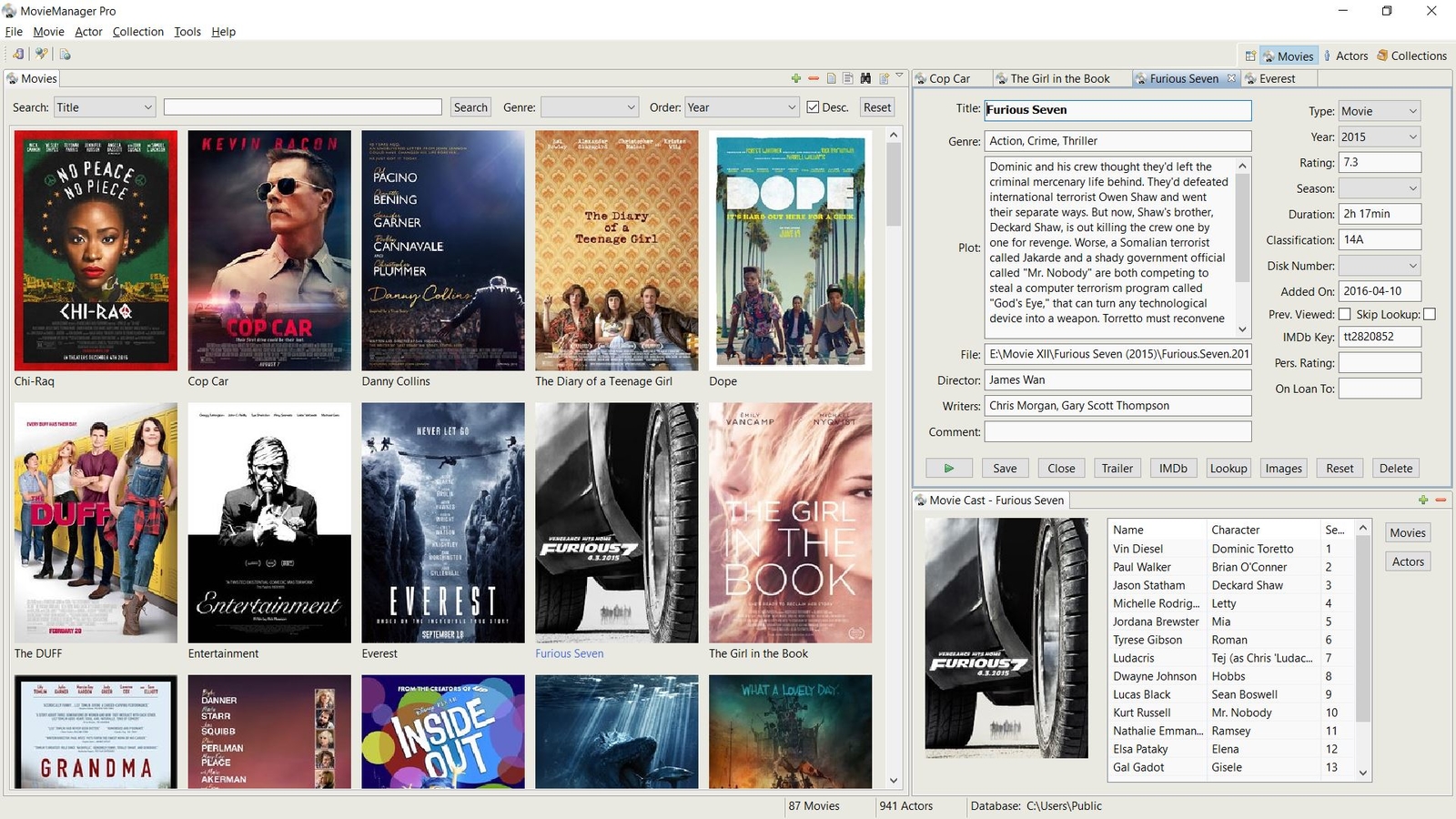
Task: Click the tools/wrench icon in the main toolbar
Action: point(41,55)
